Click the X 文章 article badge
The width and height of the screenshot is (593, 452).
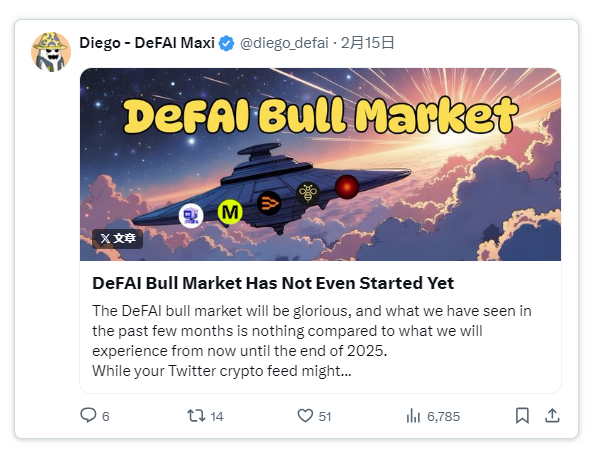coord(118,239)
